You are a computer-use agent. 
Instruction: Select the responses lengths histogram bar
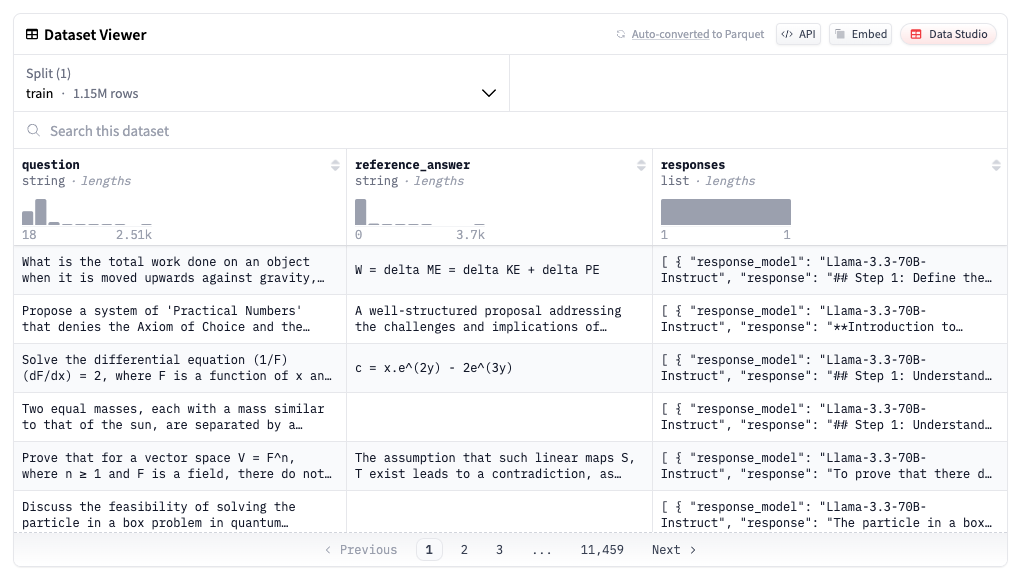point(725,212)
